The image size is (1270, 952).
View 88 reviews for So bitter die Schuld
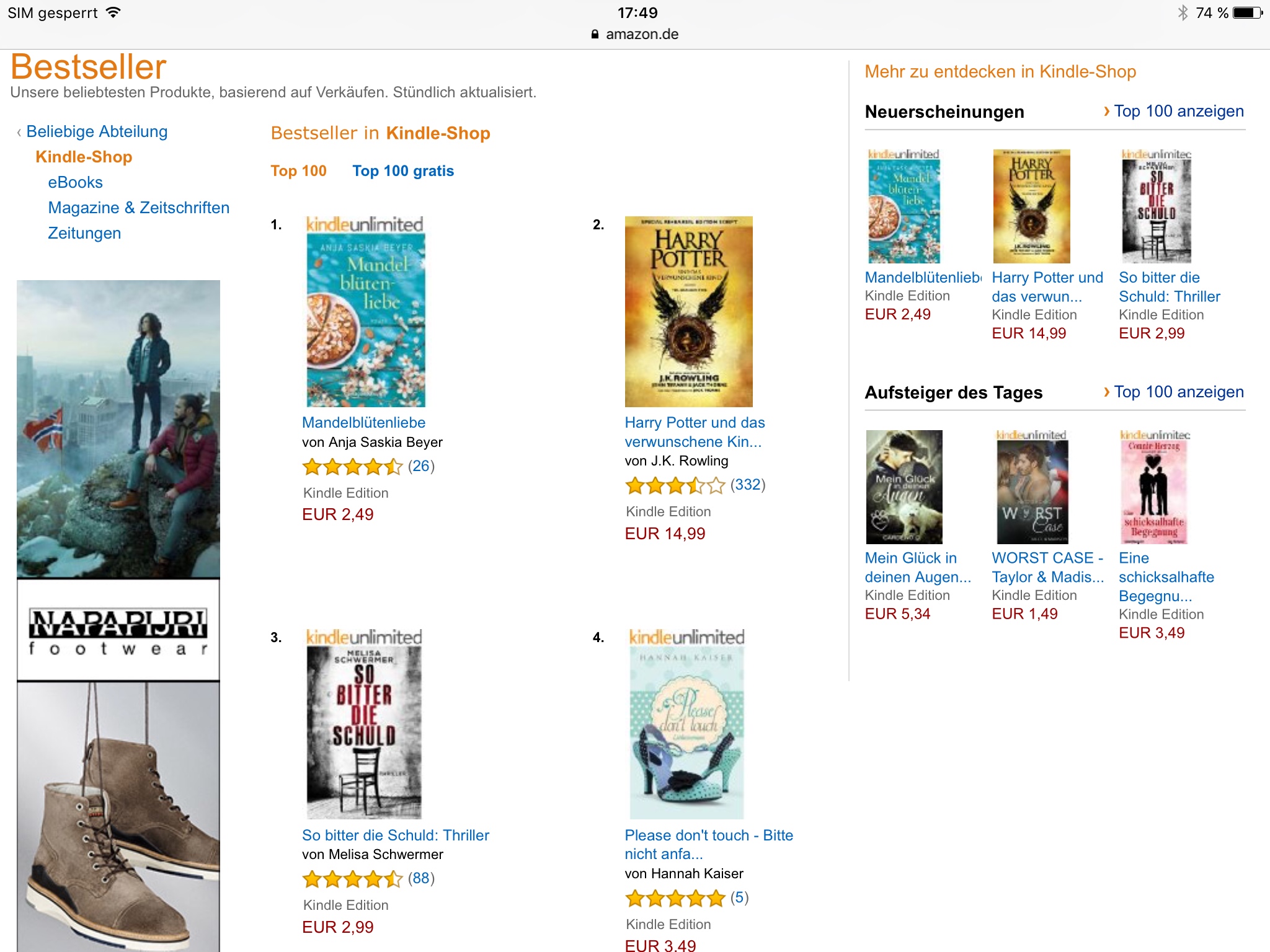point(421,878)
